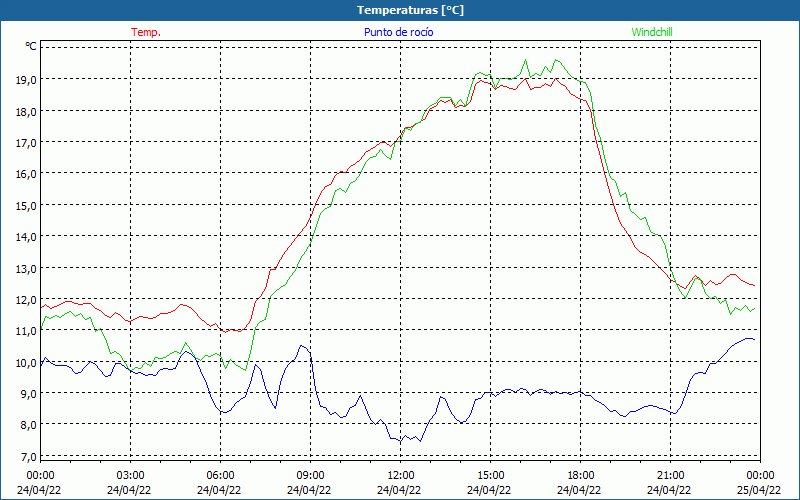Image resolution: width=800 pixels, height=500 pixels.
Task: Click the 09:00 time axis label
Action: coord(310,476)
